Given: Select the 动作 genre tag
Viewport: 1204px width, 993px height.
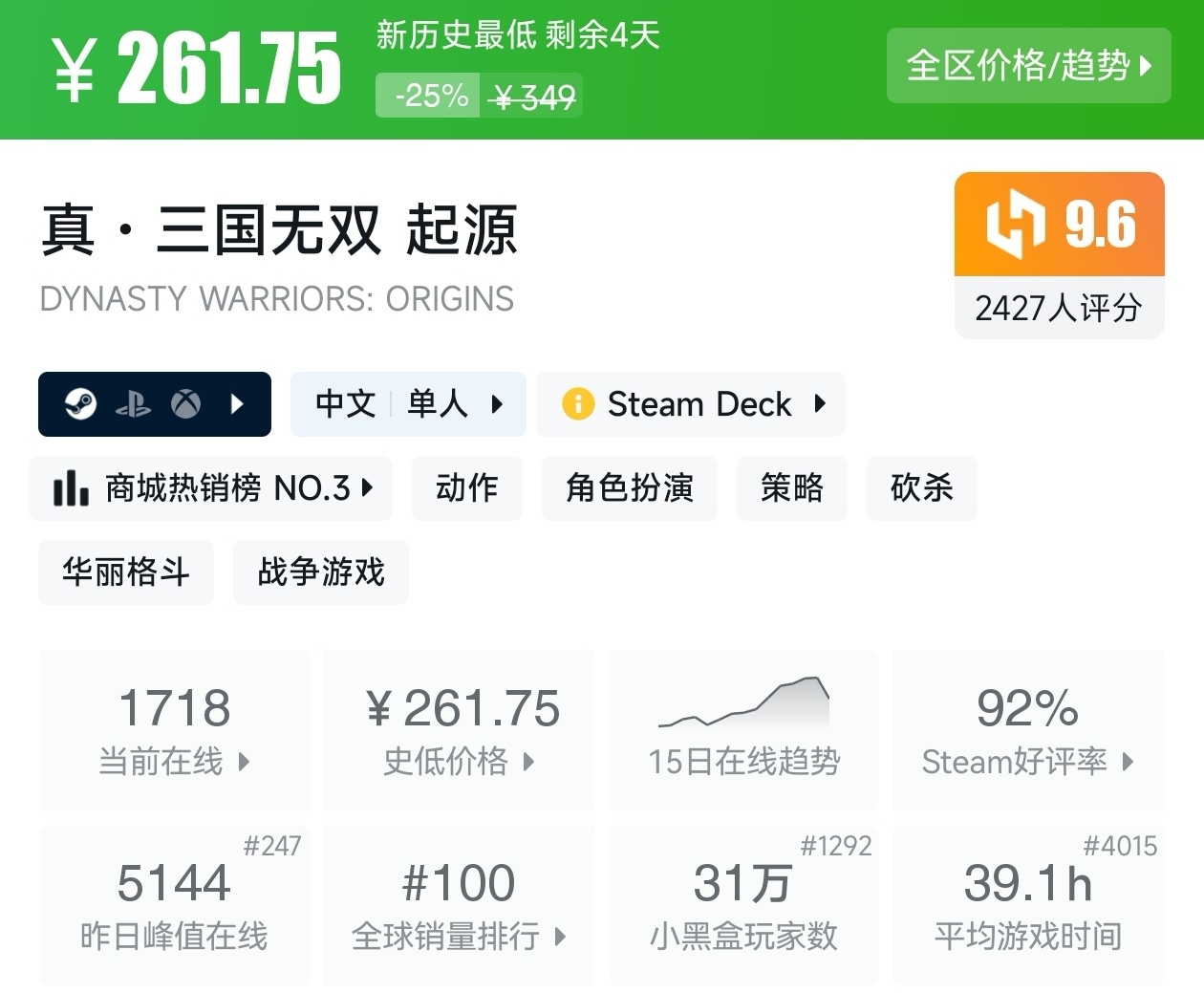Looking at the screenshot, I should pos(466,488).
